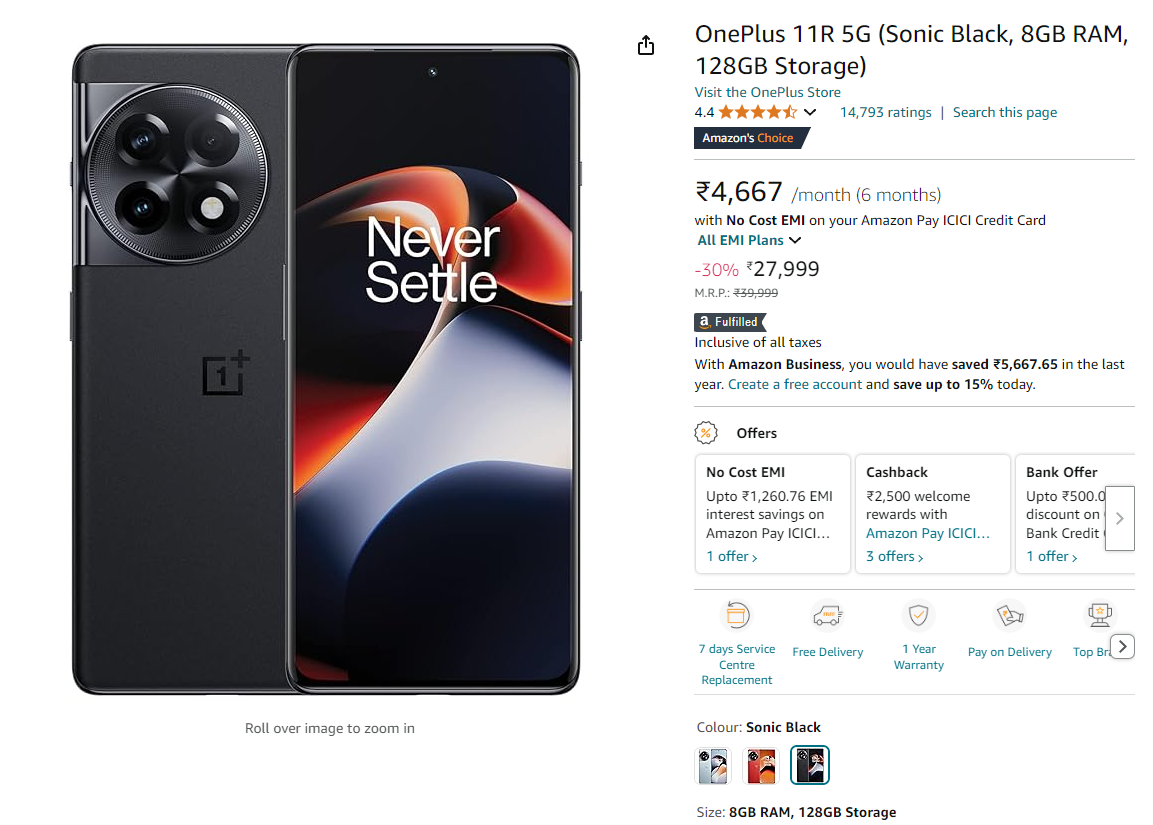Click the 1 Year Warranty shield icon

[x=918, y=615]
